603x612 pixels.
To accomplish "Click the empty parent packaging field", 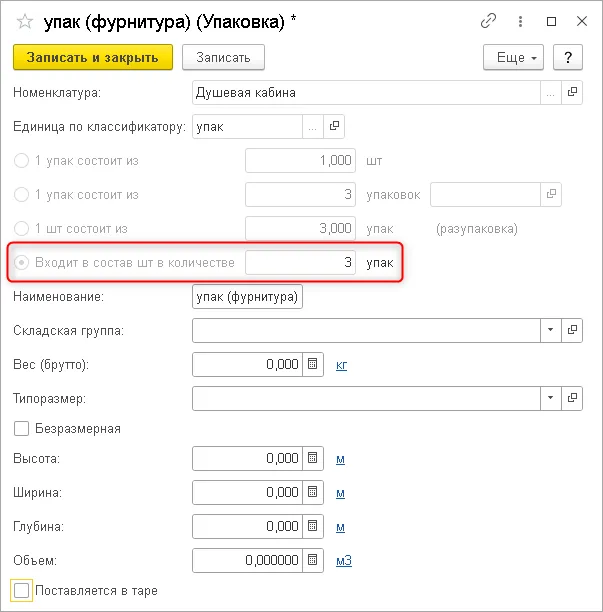I will point(486,194).
